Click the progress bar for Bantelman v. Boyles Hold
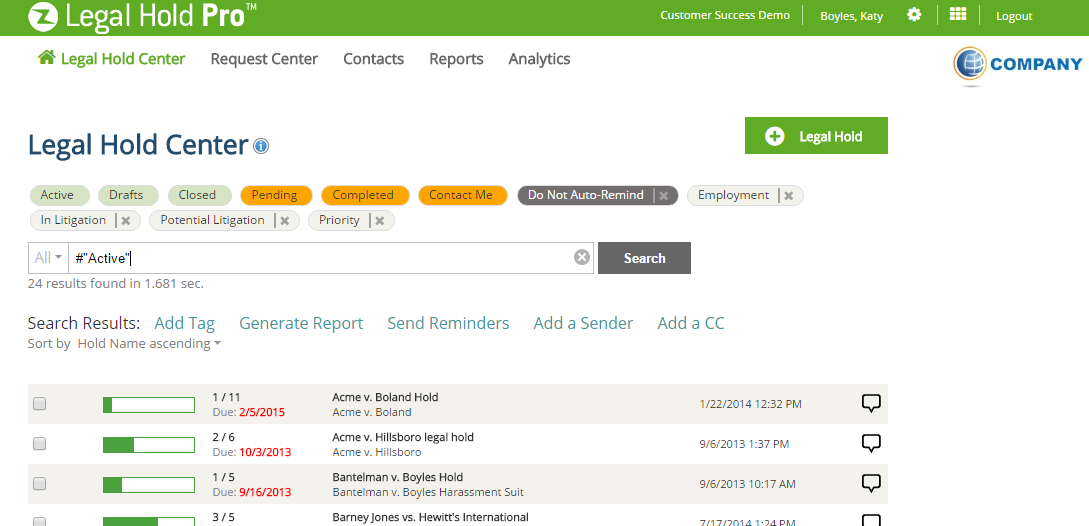Image resolution: width=1089 pixels, height=526 pixels. click(x=149, y=484)
